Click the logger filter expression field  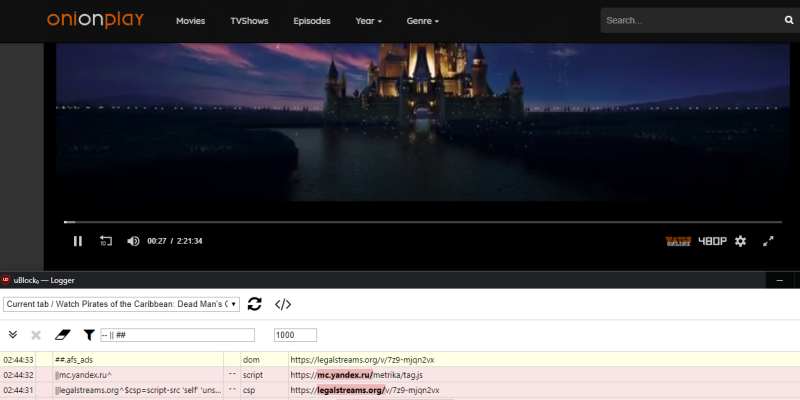pyautogui.click(x=177, y=335)
